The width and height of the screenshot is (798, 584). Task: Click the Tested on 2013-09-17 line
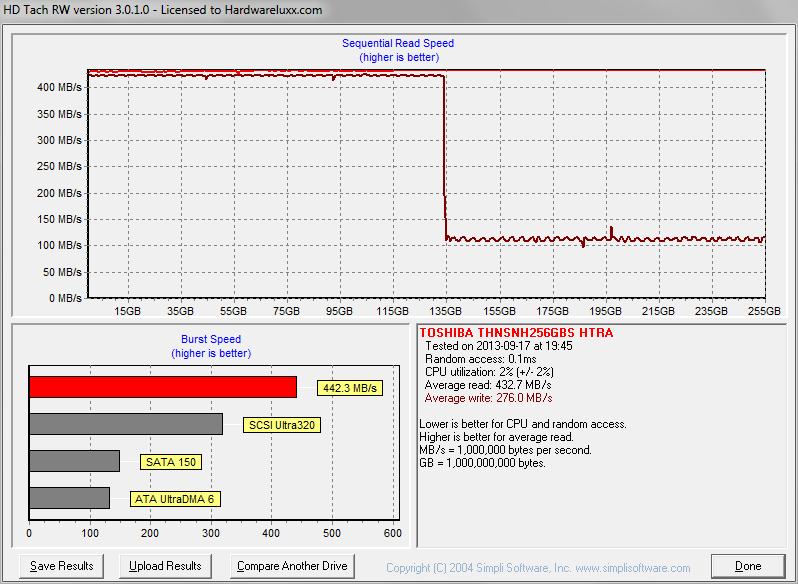coord(499,346)
